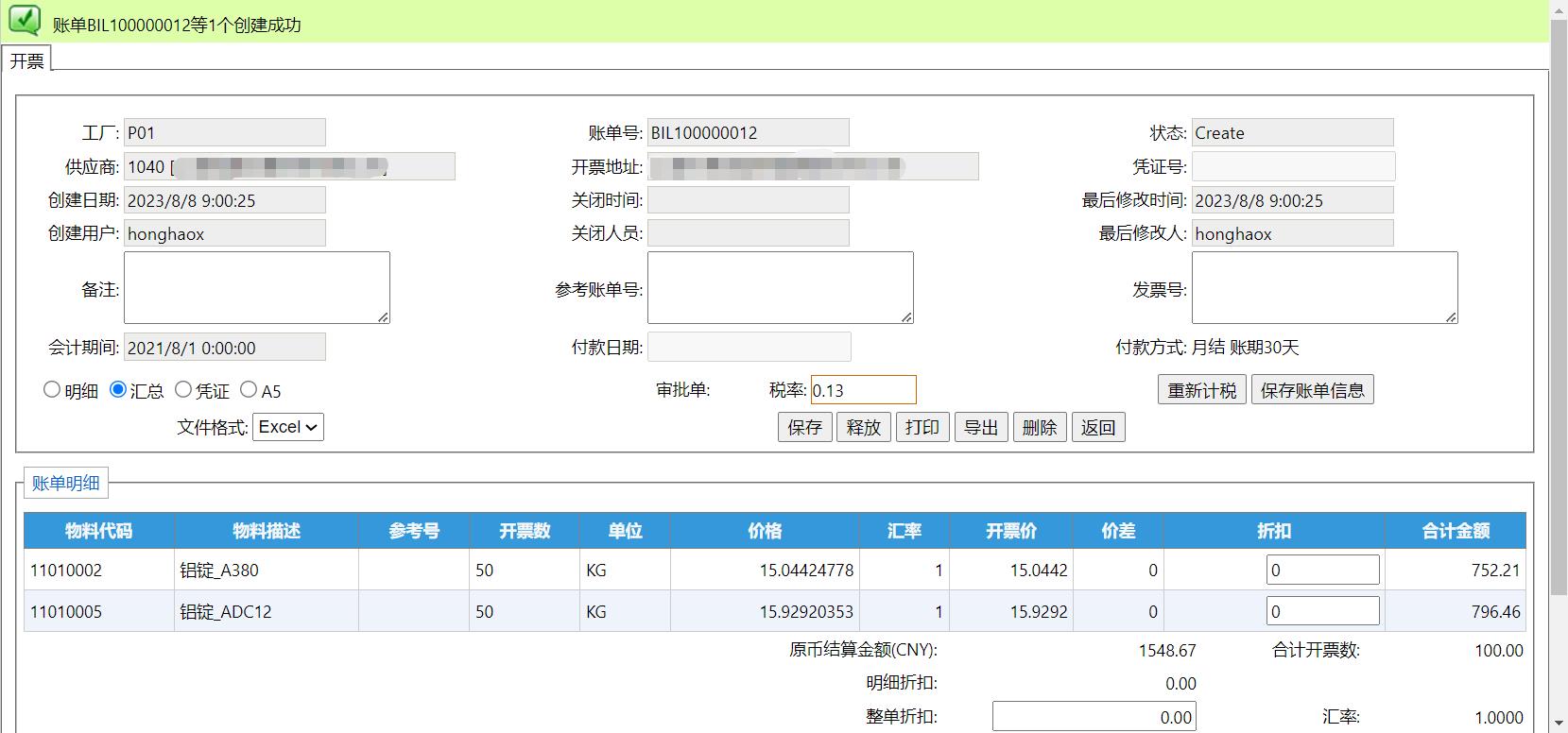Click the 账单号 field BIL100000012
Image resolution: width=1568 pixels, height=733 pixels.
click(x=749, y=132)
